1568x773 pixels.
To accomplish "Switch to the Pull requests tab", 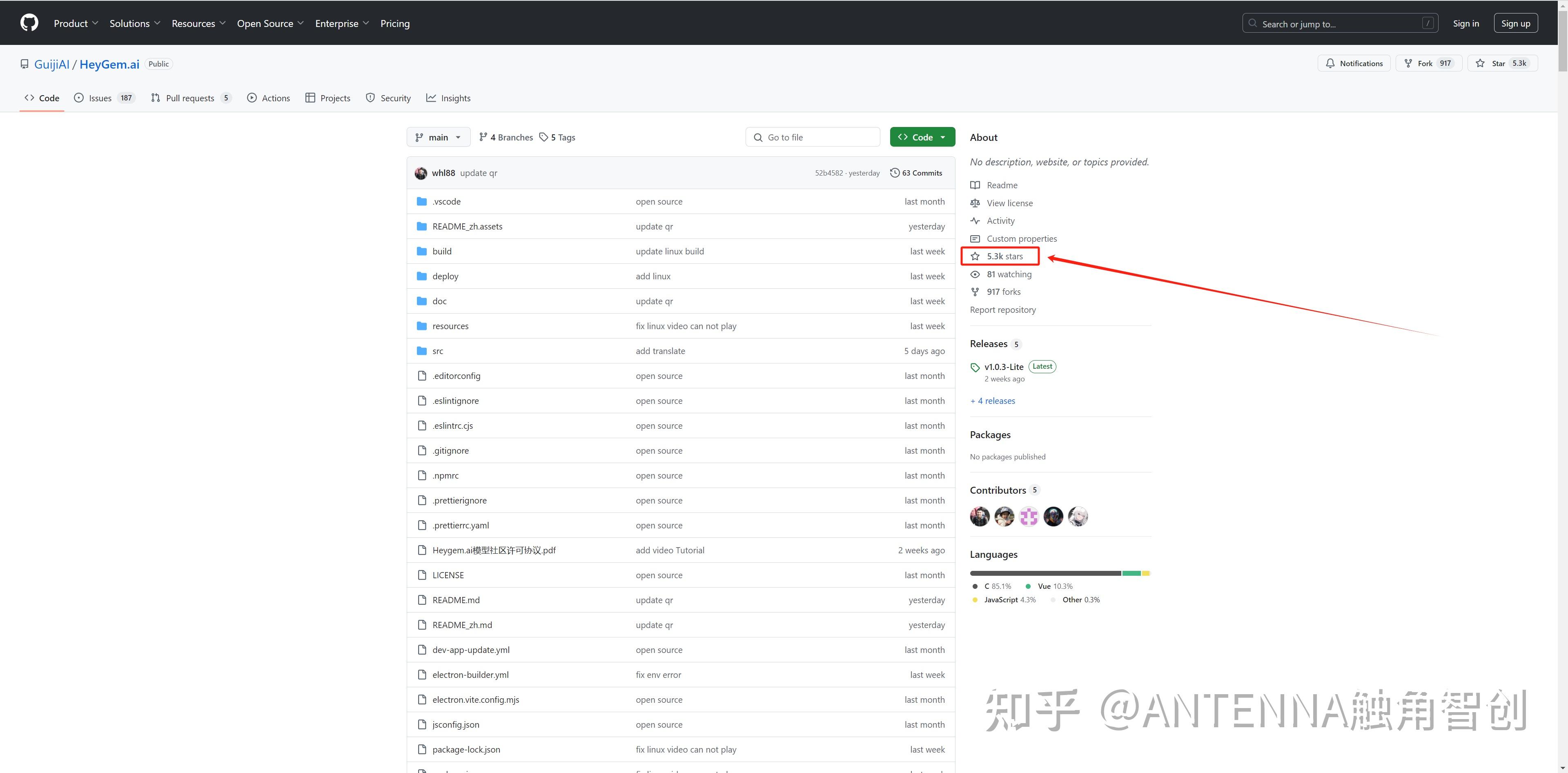I will pyautogui.click(x=191, y=97).
